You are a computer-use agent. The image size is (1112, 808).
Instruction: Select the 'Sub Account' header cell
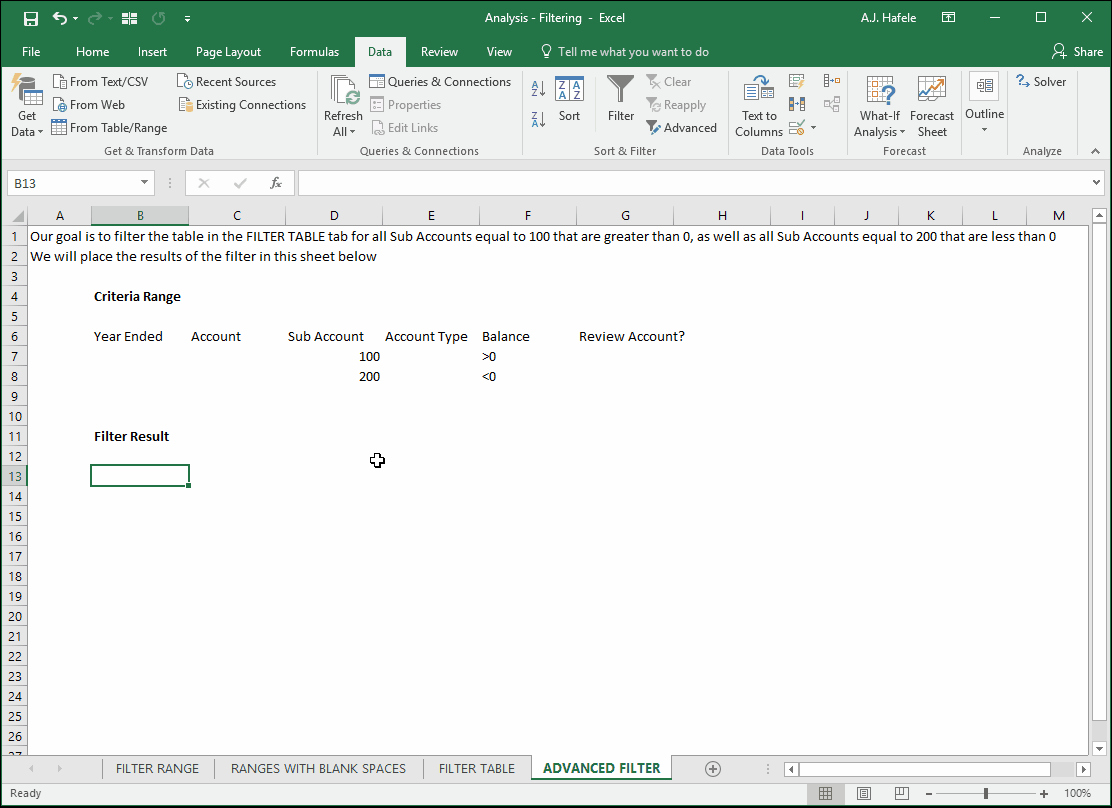click(334, 336)
